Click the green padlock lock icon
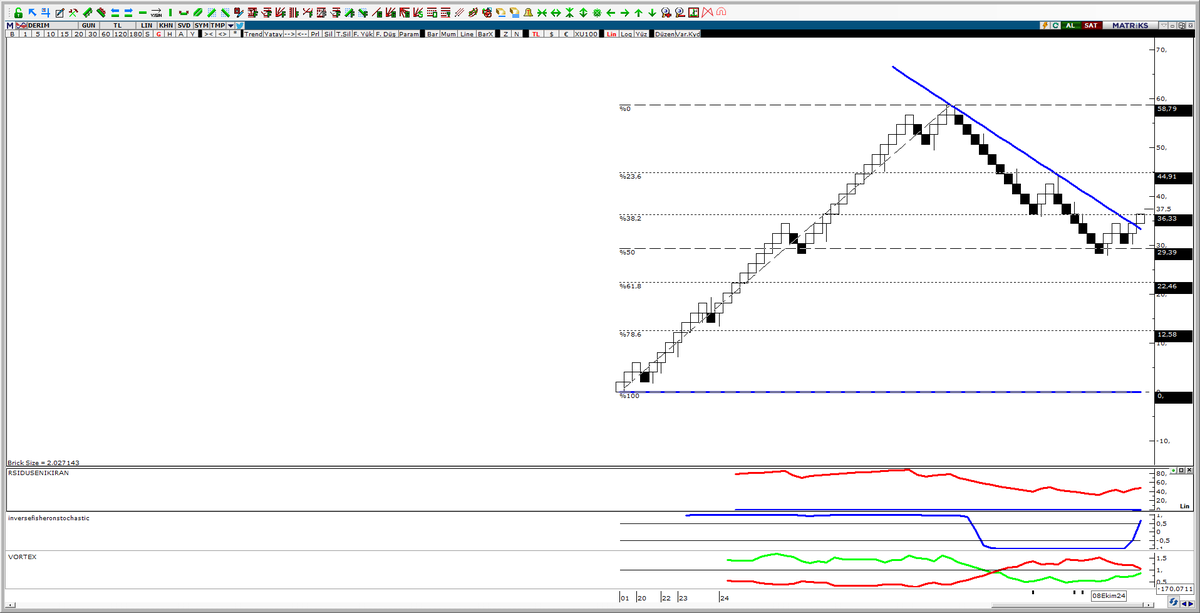This screenshot has width=1200, height=613. pyautogui.click(x=18, y=13)
